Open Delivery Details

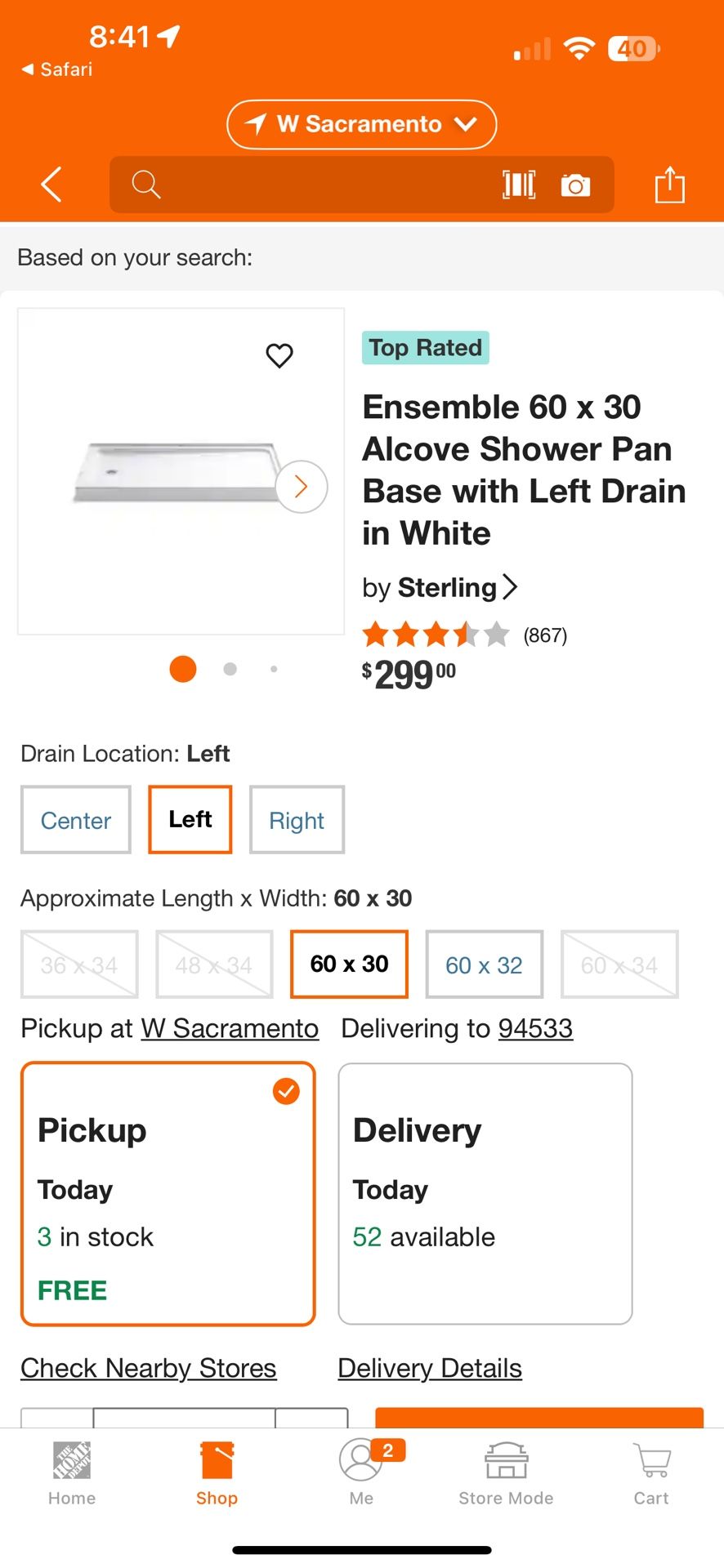[429, 1367]
